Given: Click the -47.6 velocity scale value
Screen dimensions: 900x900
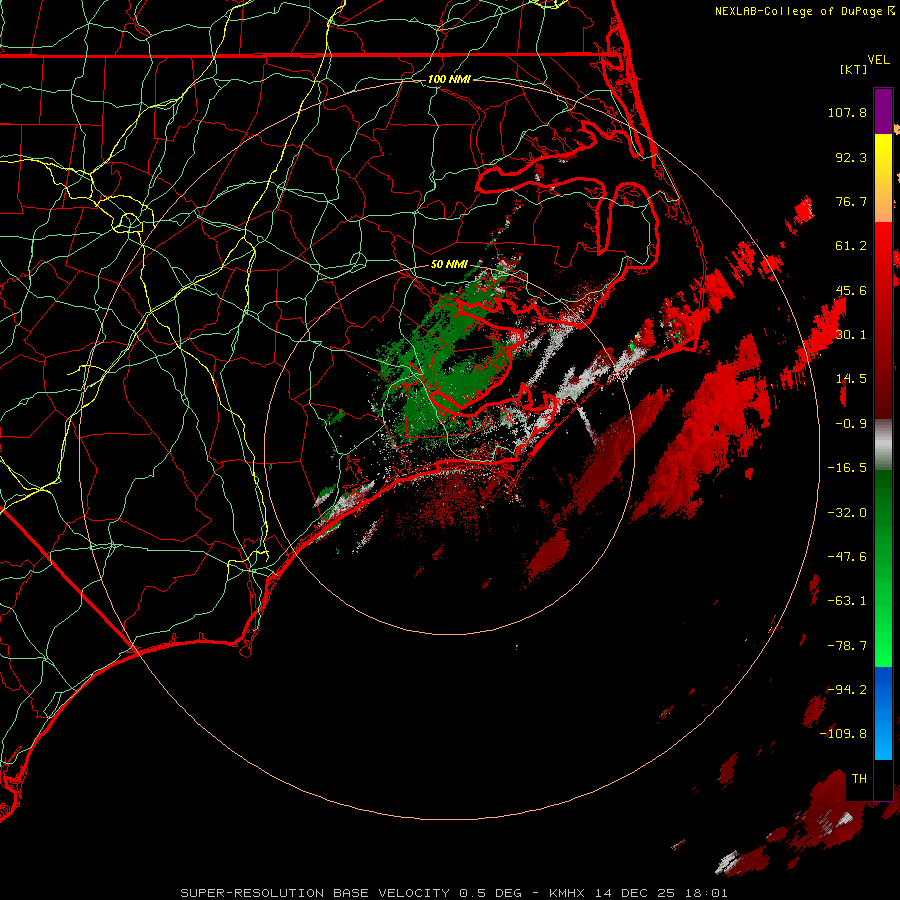Looking at the screenshot, I should click(x=847, y=557).
